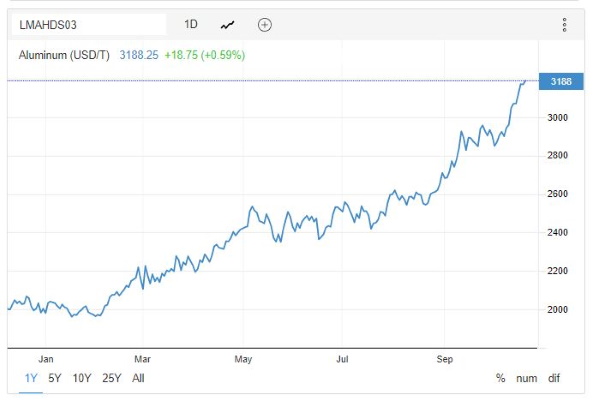Select the 10Y time range
Screen dimensions: 600x402
pos(82,378)
